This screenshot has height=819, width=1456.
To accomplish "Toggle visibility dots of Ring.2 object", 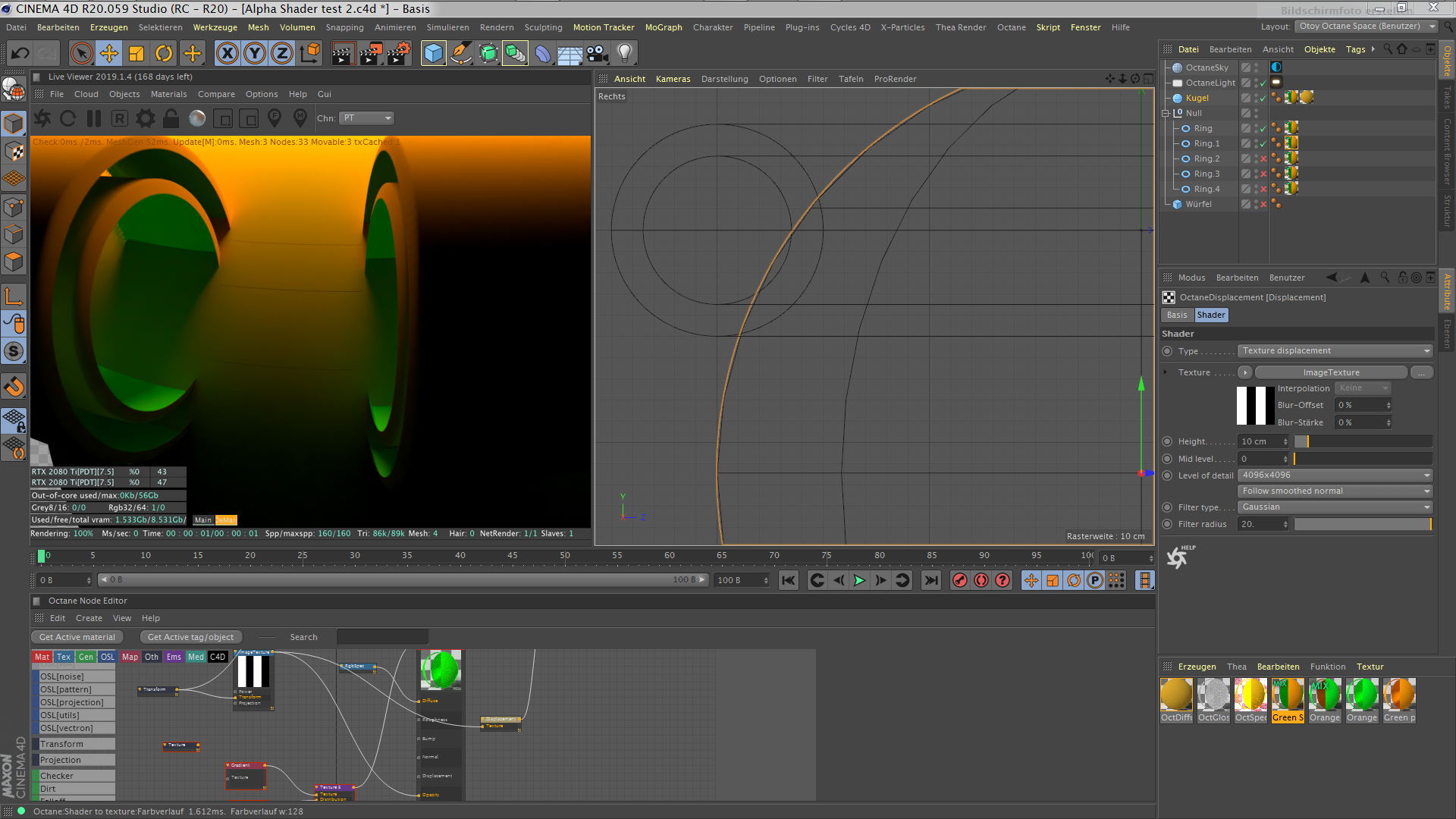I will tap(1256, 158).
